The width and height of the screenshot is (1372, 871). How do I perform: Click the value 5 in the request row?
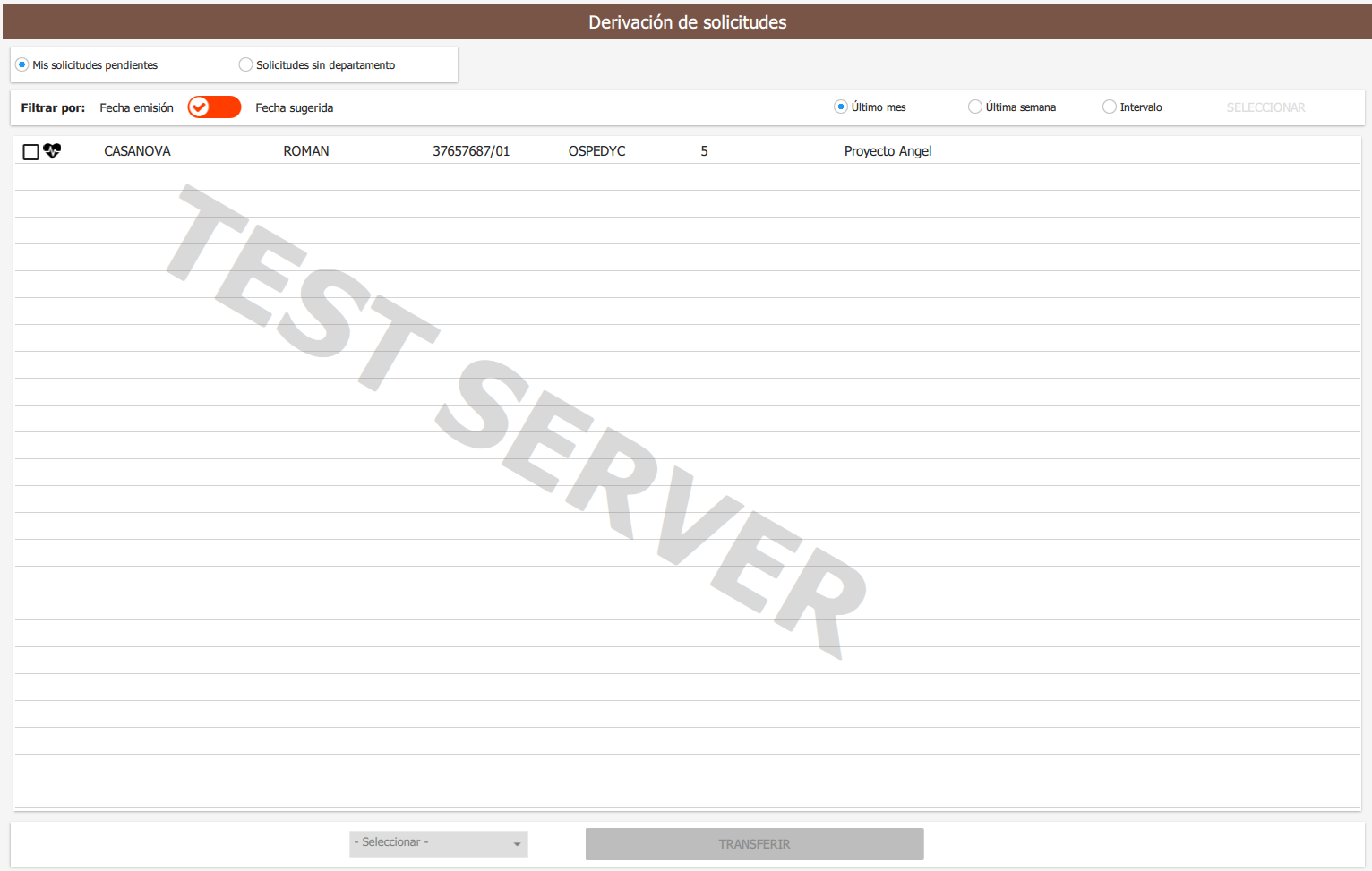(x=704, y=151)
